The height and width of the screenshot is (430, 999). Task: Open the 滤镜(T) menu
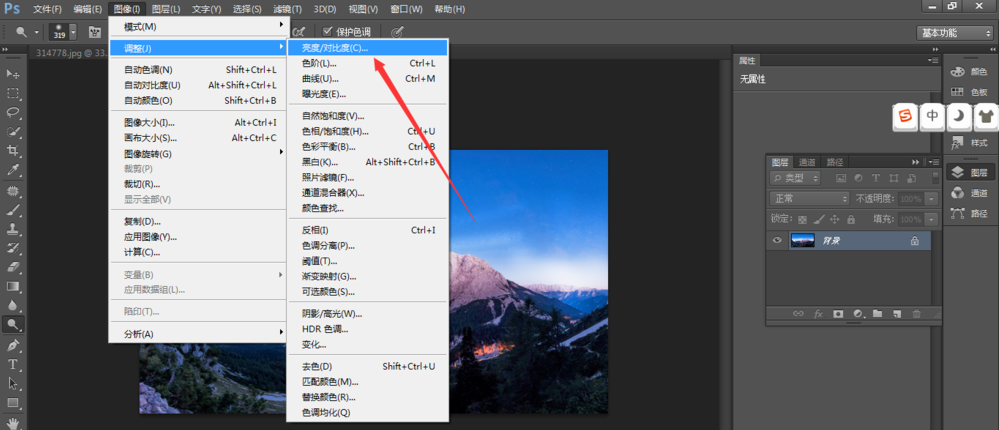288,10
